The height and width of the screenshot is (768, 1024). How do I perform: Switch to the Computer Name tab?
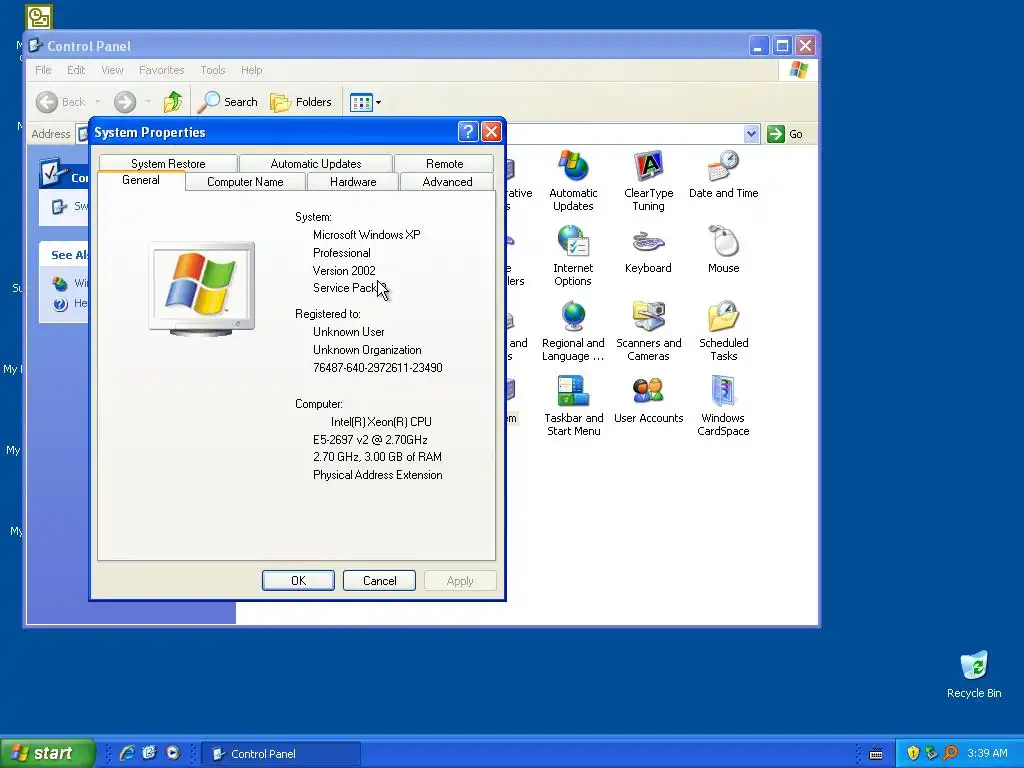click(x=245, y=182)
